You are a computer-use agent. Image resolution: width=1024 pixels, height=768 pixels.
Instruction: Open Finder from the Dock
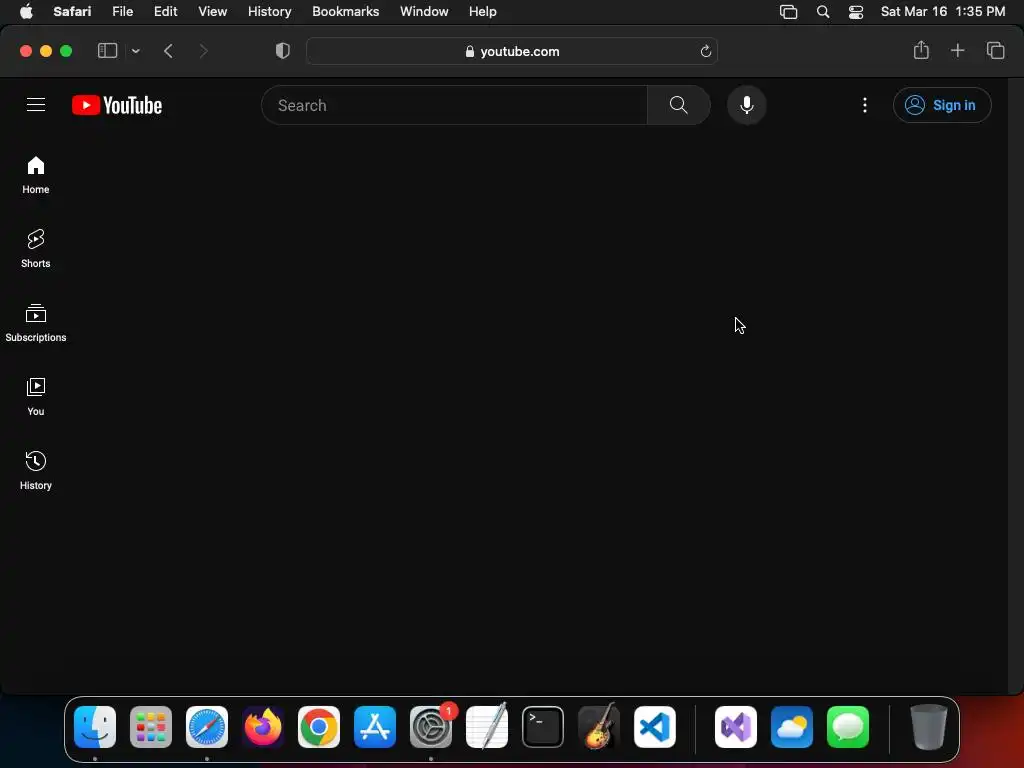(95, 727)
